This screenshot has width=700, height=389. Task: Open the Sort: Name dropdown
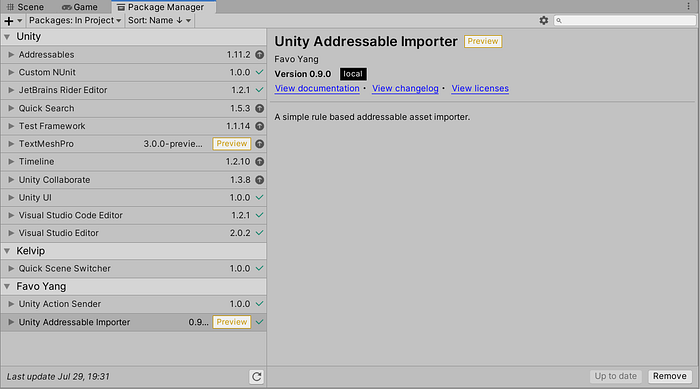pos(159,21)
